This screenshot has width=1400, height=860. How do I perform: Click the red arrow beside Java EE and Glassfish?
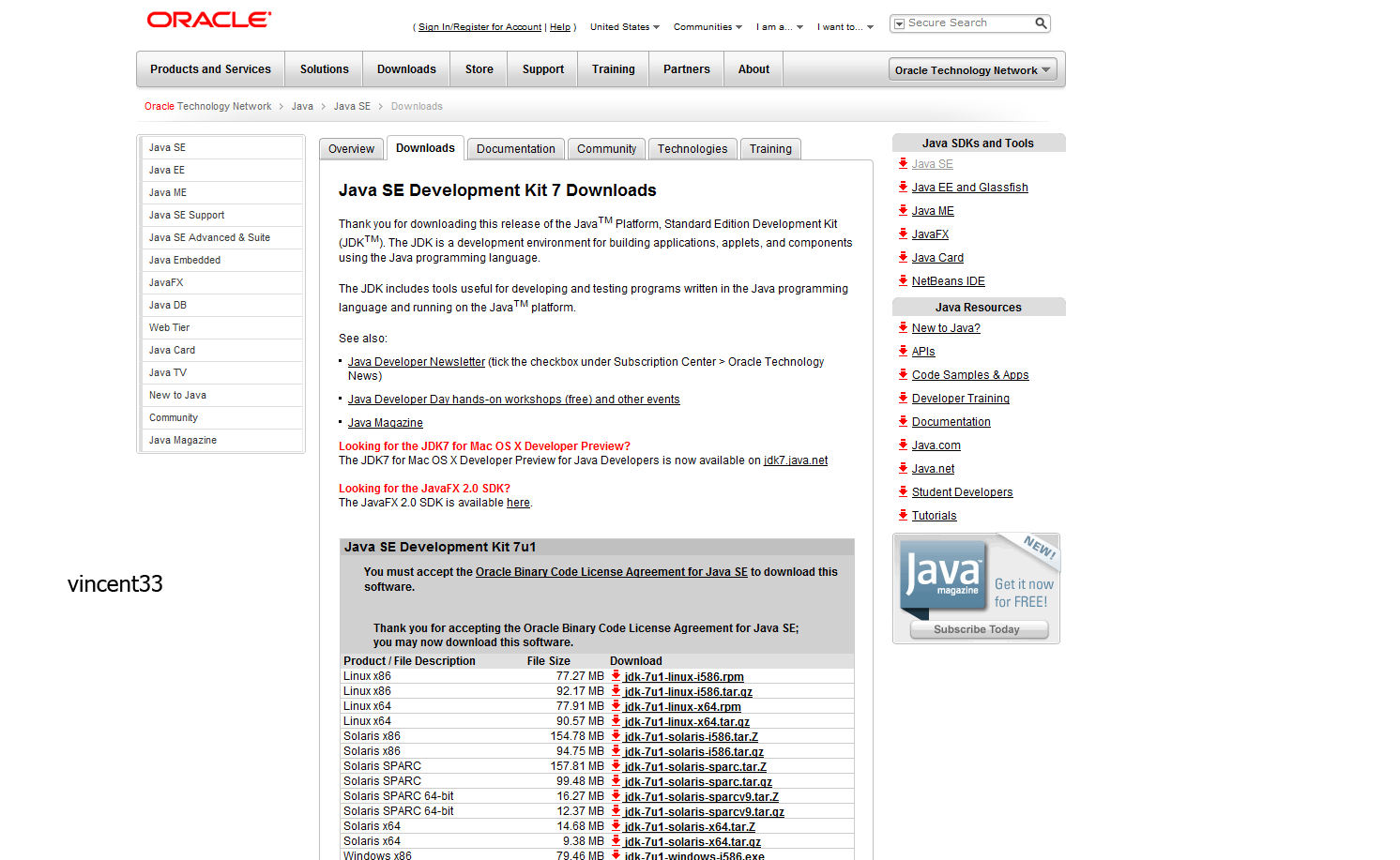tap(903, 187)
